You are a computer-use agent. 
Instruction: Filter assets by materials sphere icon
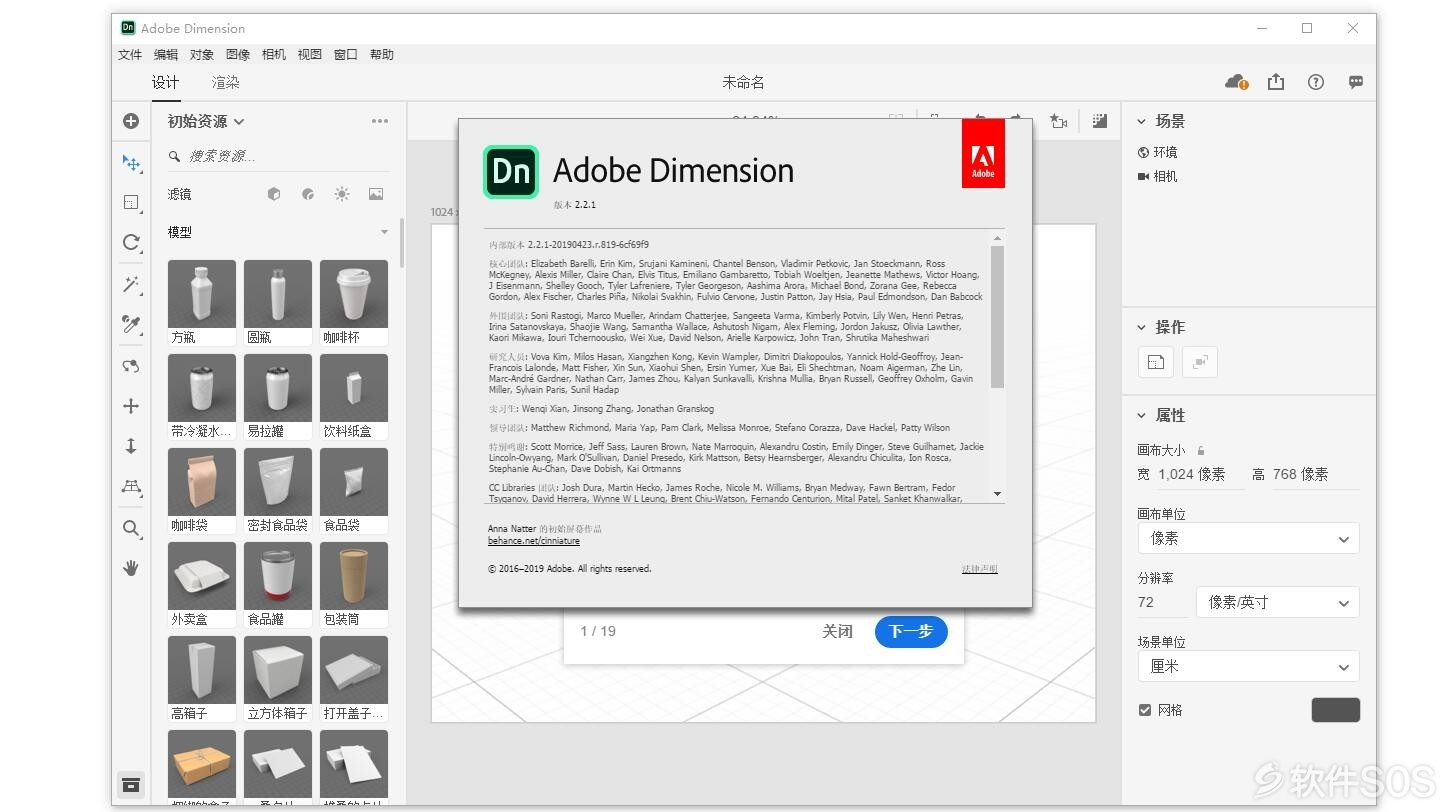coord(308,194)
